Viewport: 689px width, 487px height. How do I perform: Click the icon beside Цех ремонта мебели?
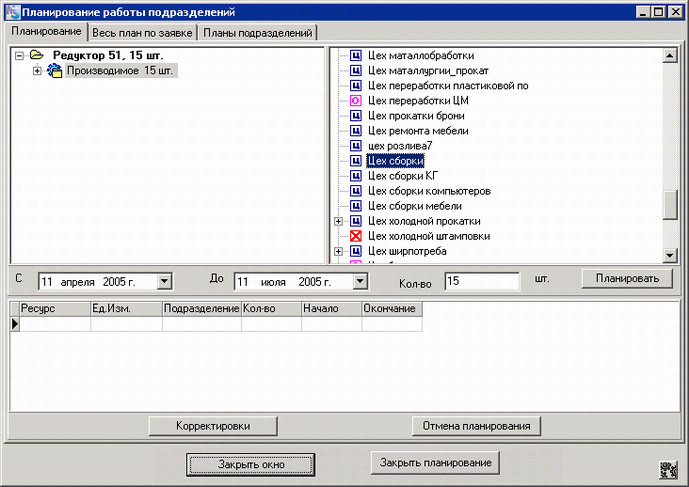pyautogui.click(x=355, y=131)
